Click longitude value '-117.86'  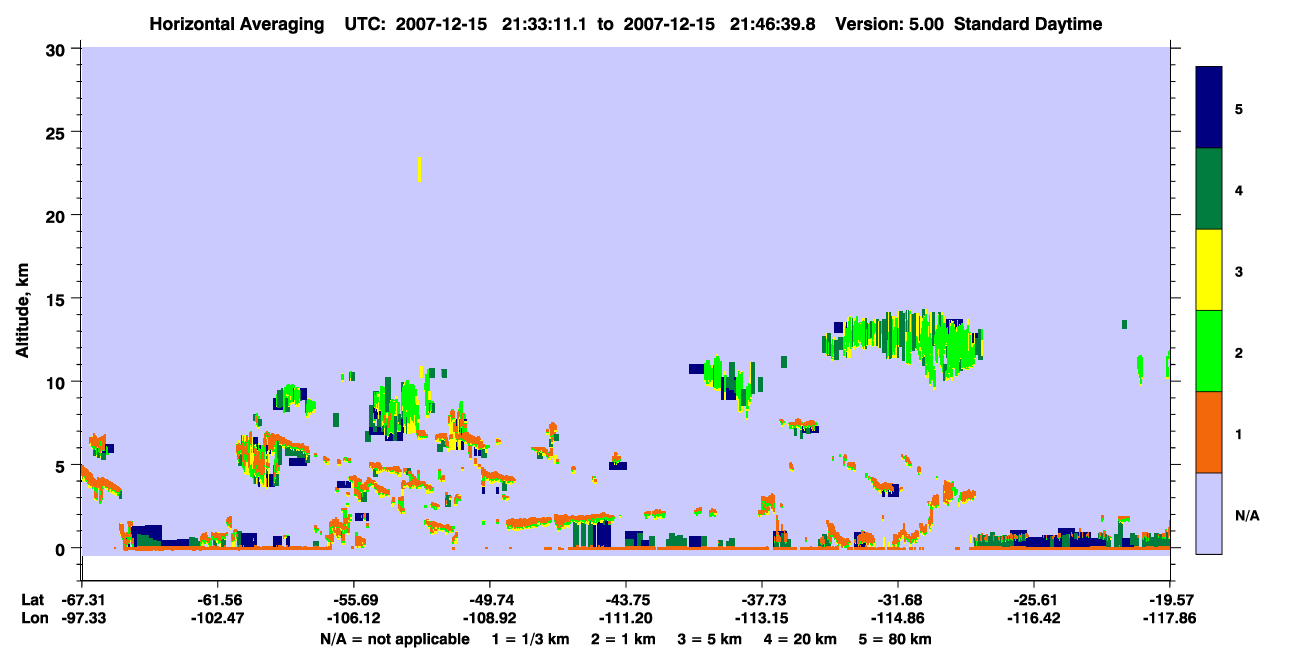(1170, 618)
